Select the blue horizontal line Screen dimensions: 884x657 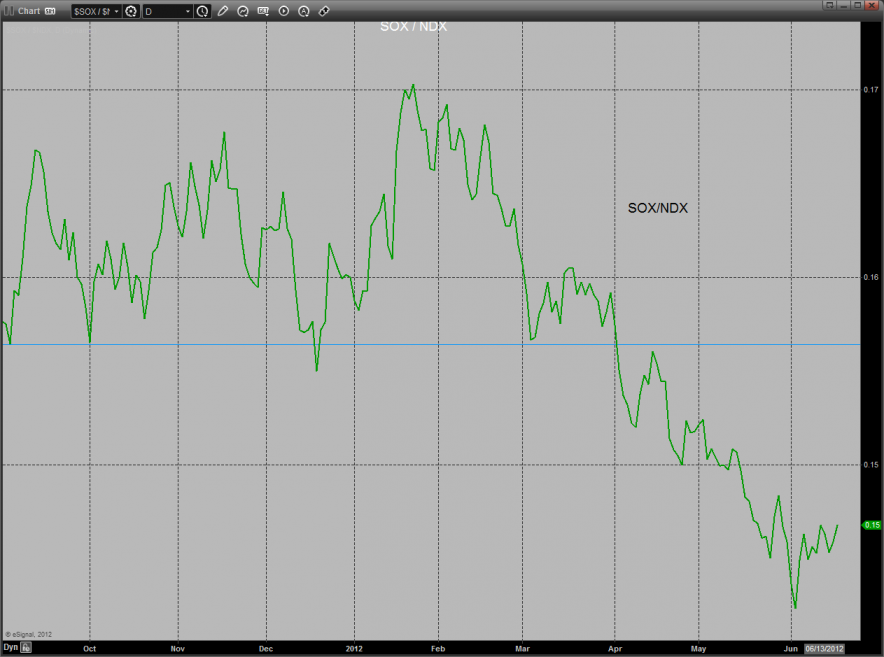click(x=300, y=344)
